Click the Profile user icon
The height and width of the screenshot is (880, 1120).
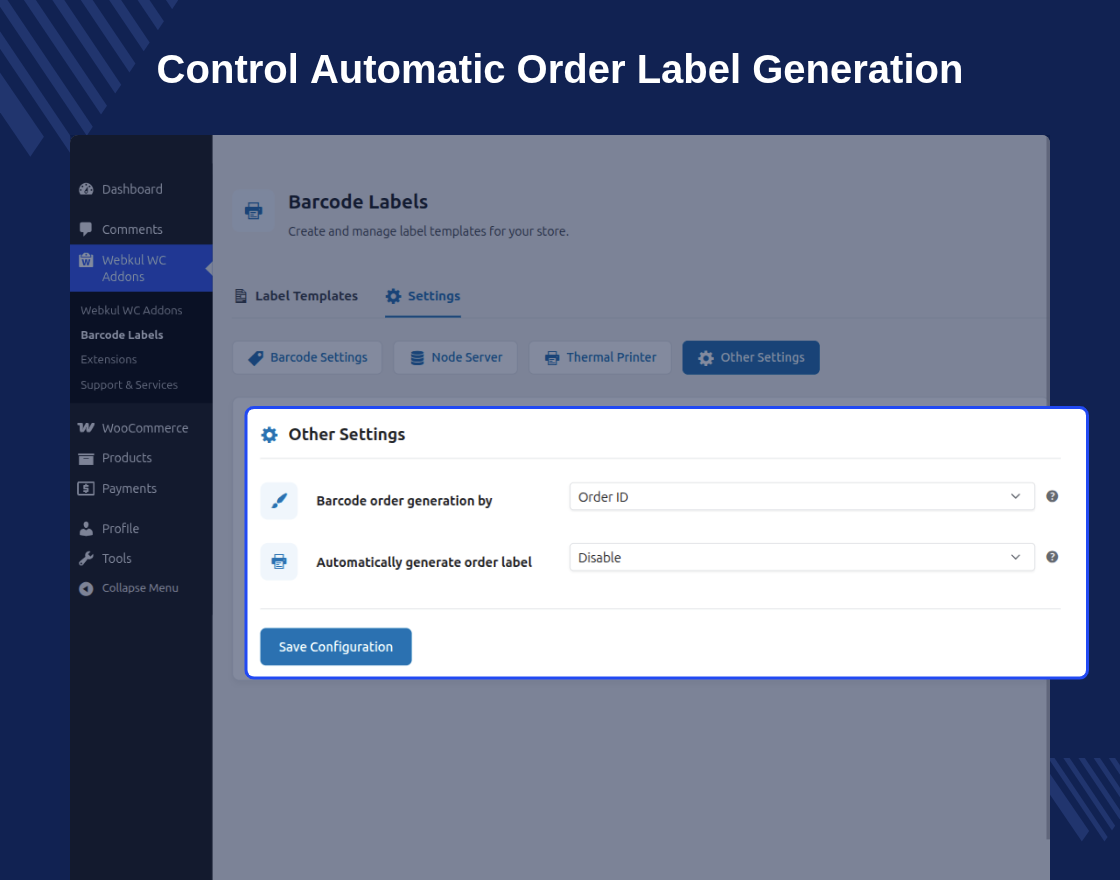click(86, 529)
